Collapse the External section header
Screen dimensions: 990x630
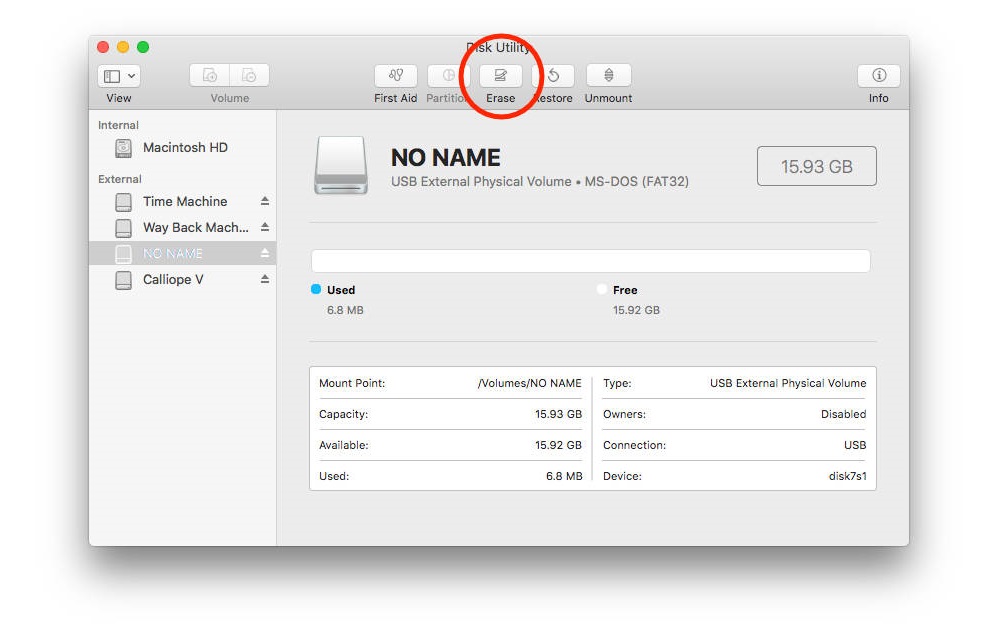point(119,179)
